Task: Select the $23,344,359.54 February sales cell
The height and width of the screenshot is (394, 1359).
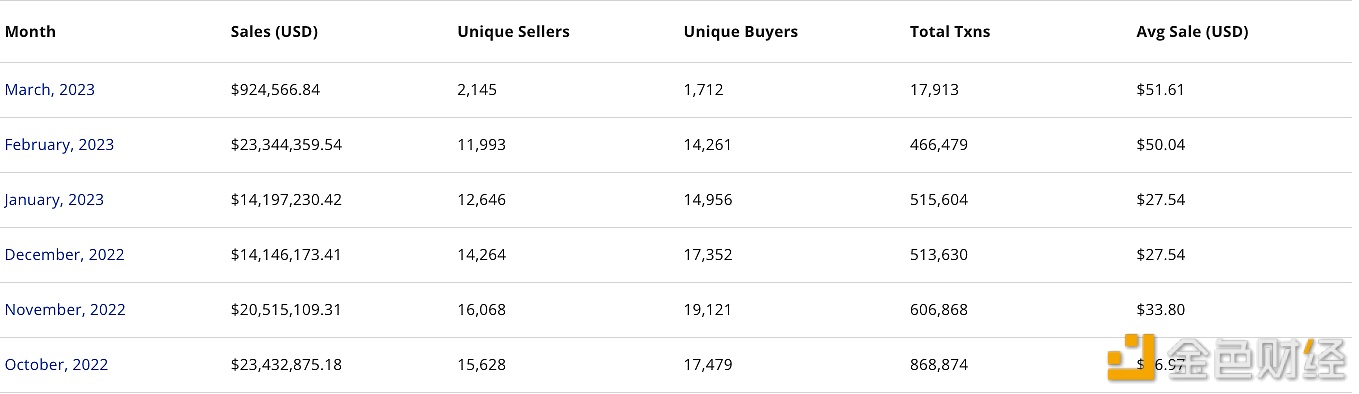Action: point(286,145)
